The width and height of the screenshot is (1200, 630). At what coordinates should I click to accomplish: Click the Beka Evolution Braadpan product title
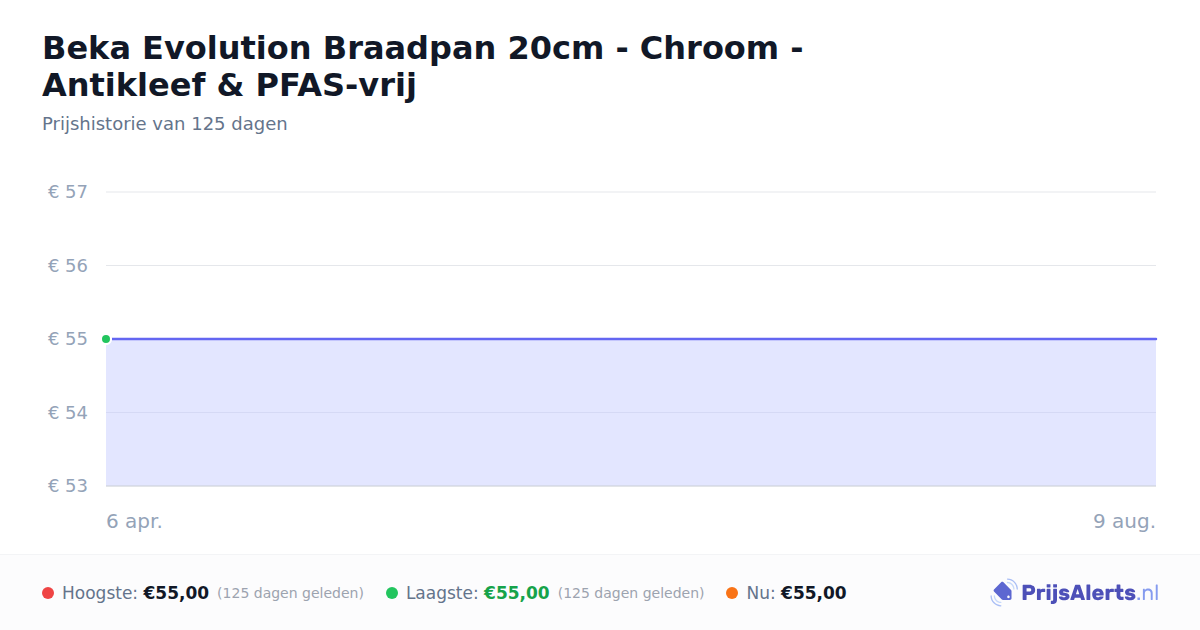tap(422, 66)
